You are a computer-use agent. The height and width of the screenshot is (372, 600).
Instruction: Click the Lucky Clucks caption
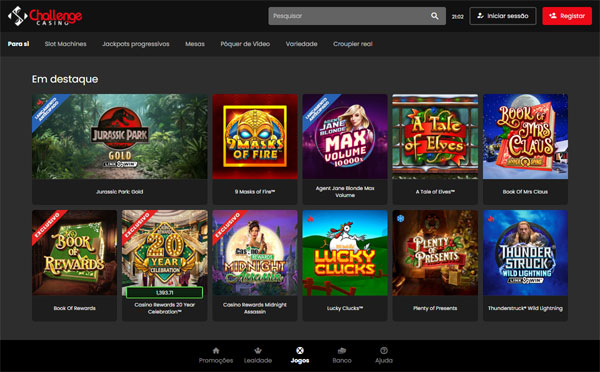[345, 308]
